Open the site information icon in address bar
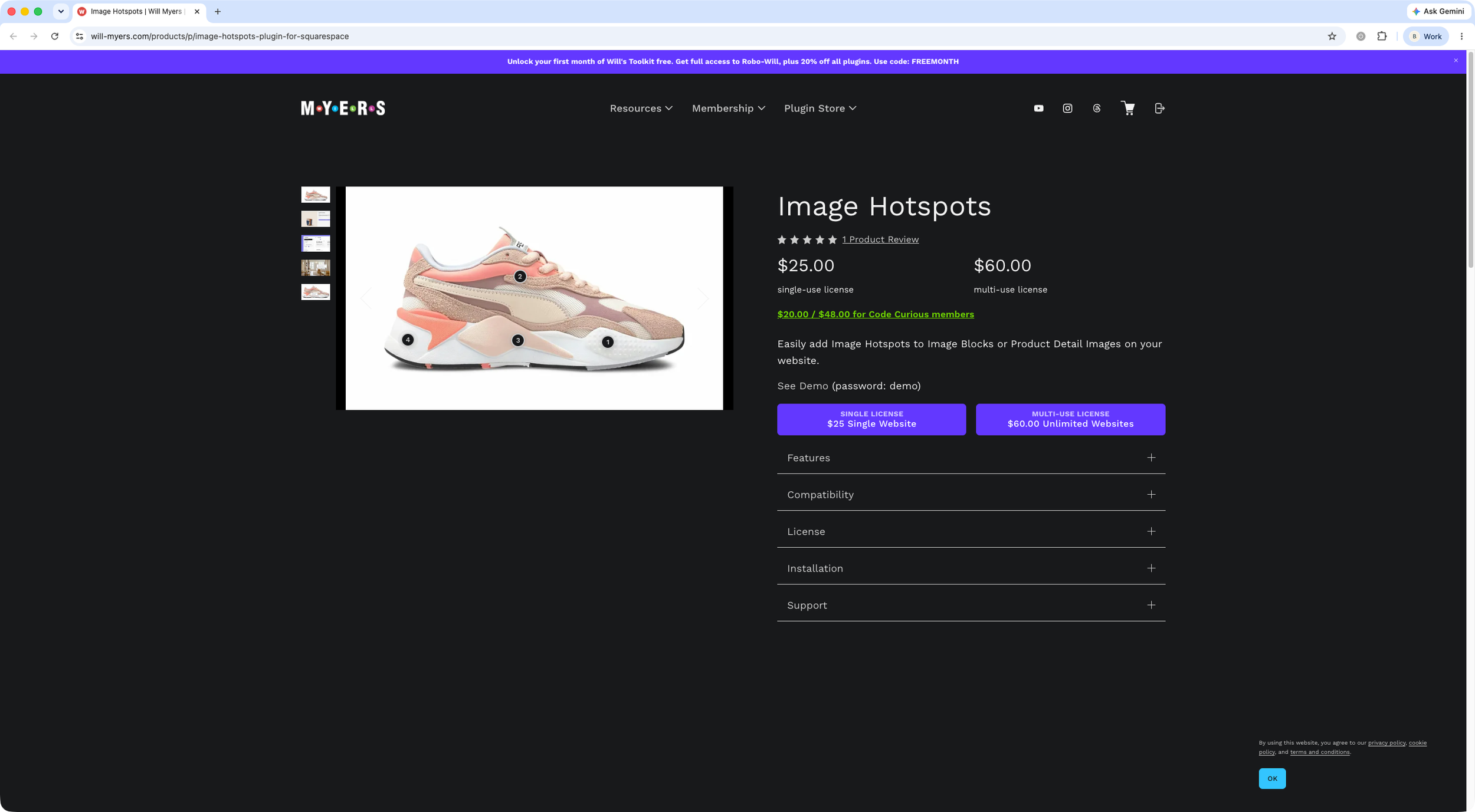This screenshot has height=812, width=1475. coord(80,37)
